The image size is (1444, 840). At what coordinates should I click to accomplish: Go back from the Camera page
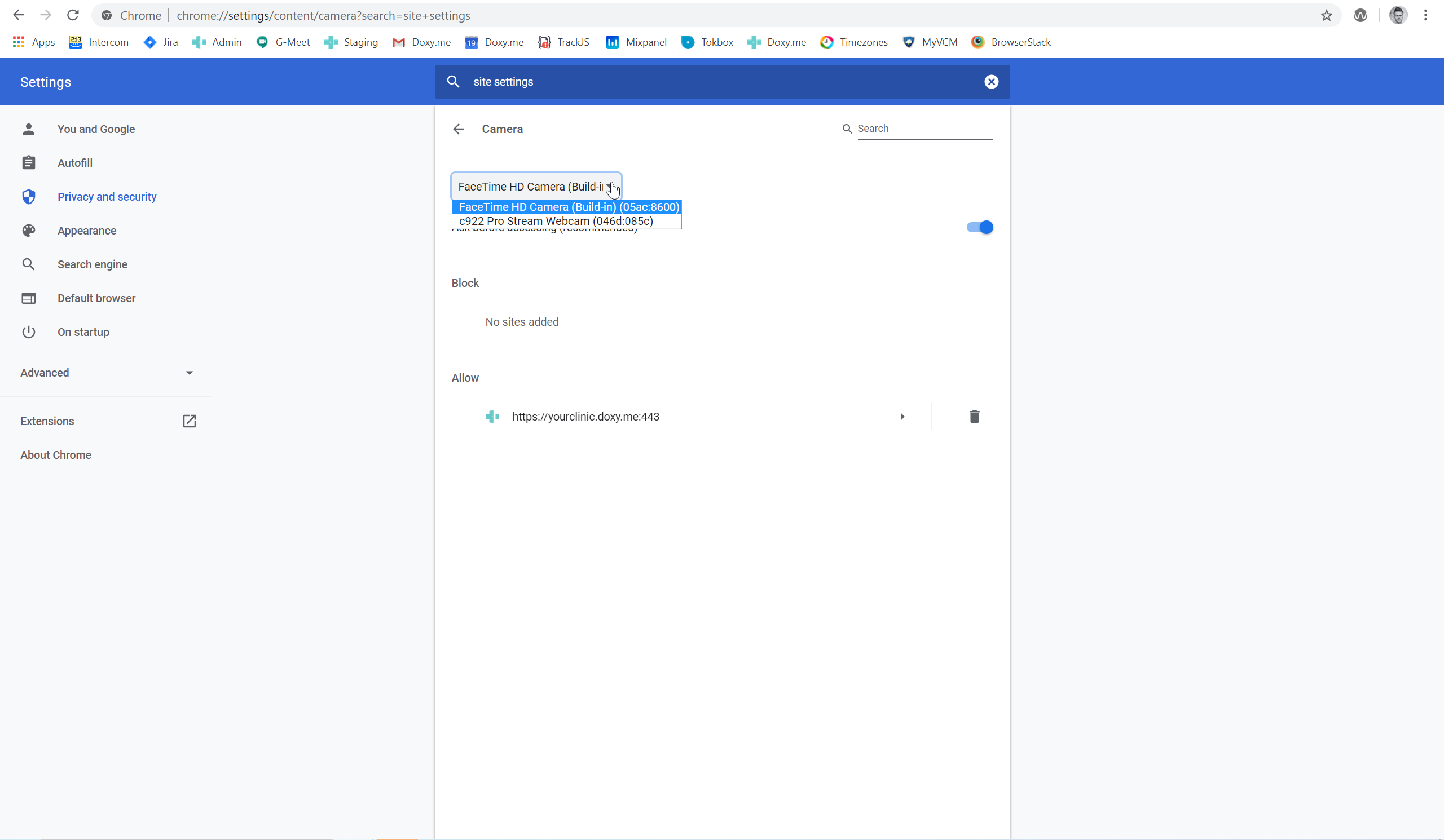pyautogui.click(x=459, y=129)
